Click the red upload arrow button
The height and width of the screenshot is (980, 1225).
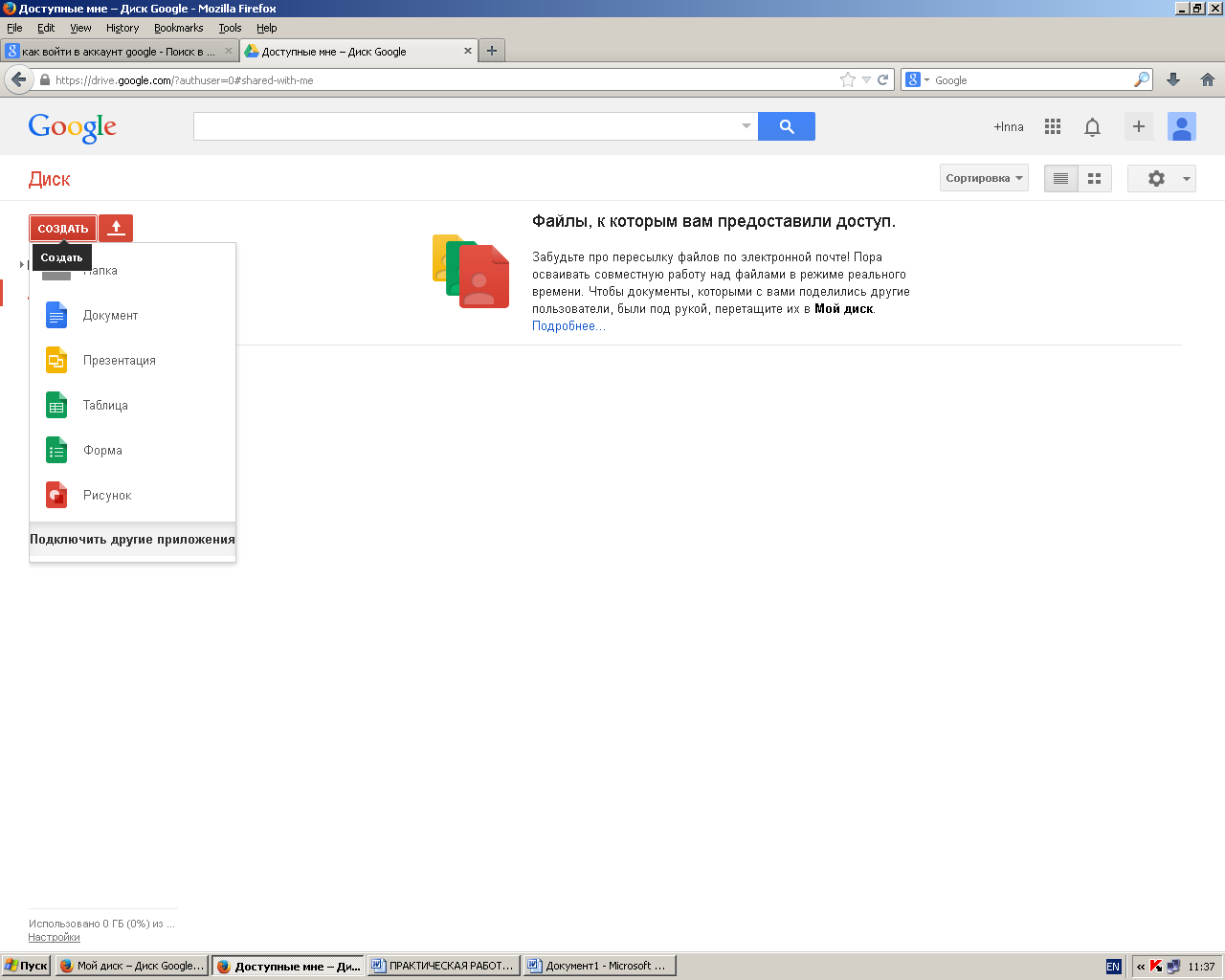click(116, 228)
